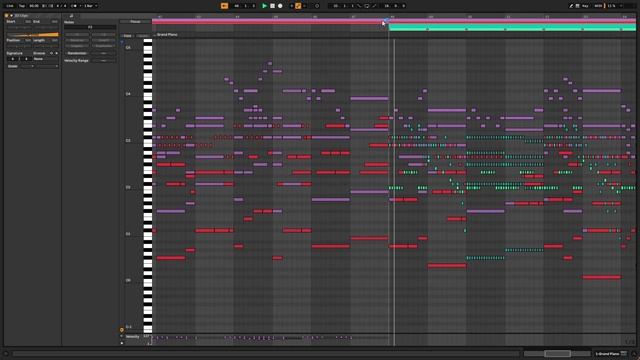The image size is (640, 360).
Task: Click the F3 note range field under Notes
Action: pos(90,27)
